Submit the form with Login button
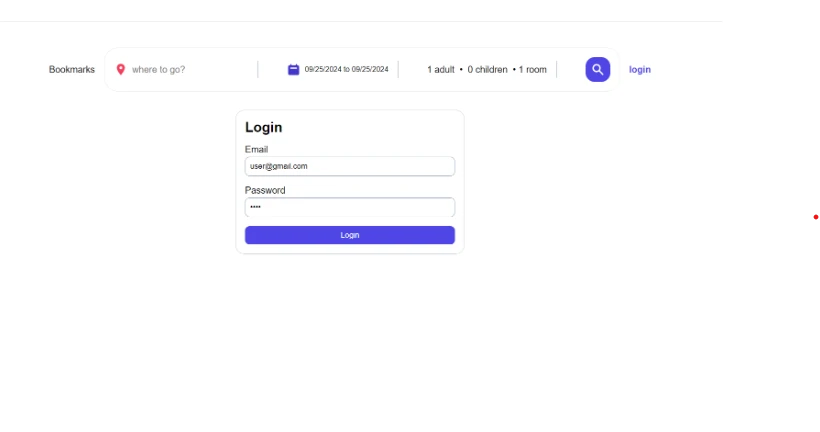 350,235
